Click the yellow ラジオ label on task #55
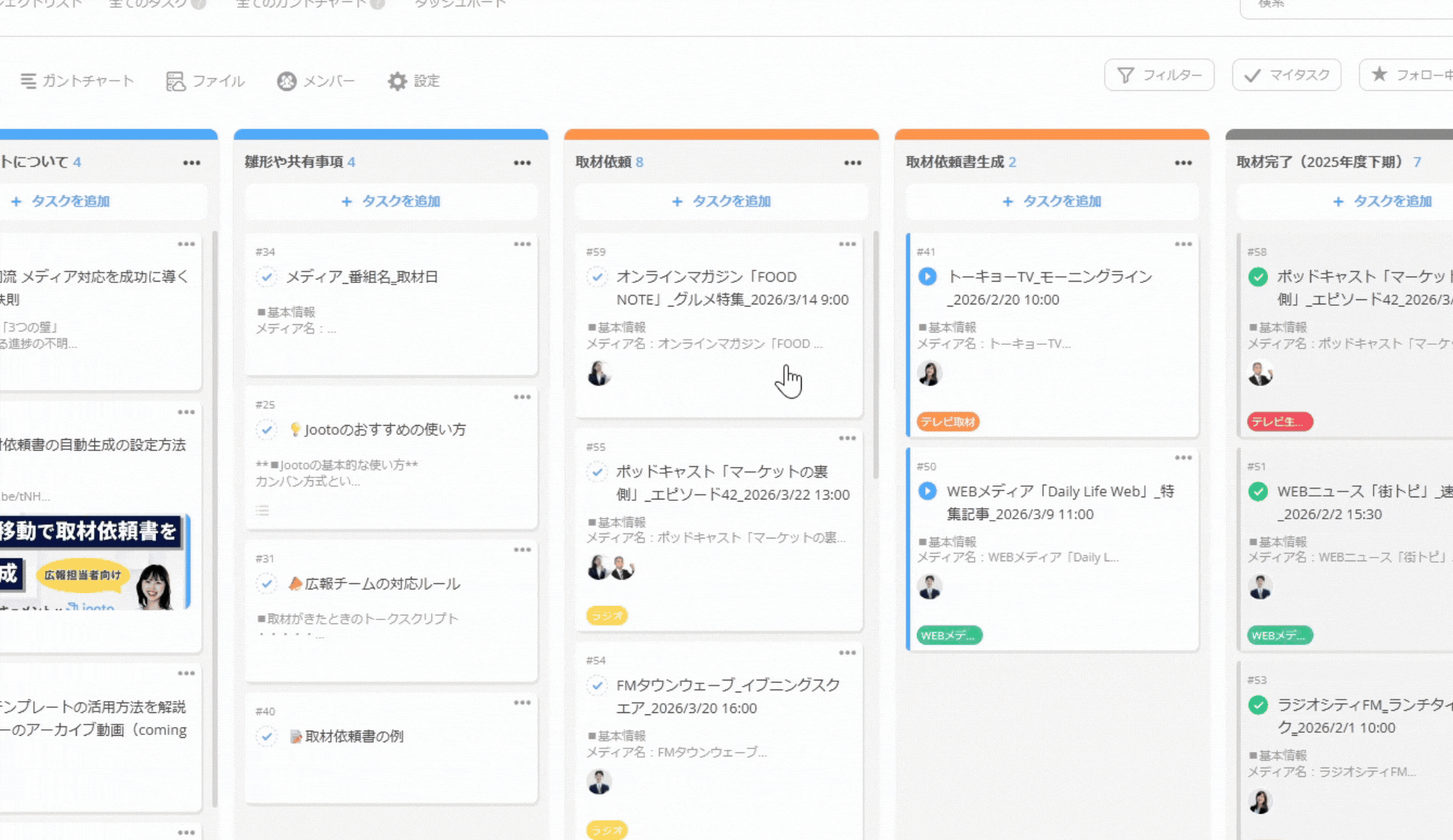Viewport: 1453px width, 840px height. (x=607, y=616)
